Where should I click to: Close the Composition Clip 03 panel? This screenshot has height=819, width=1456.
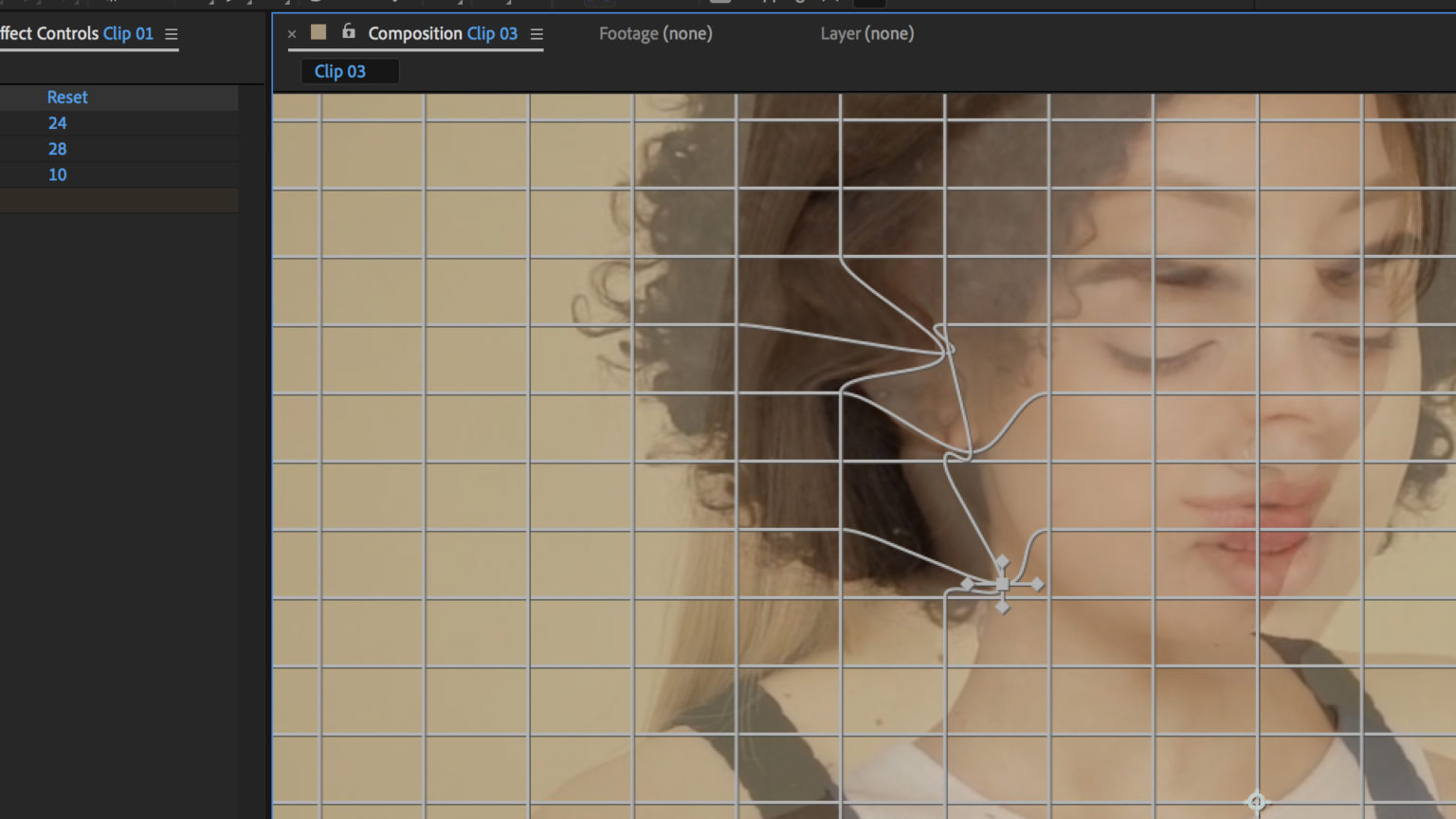(x=292, y=34)
